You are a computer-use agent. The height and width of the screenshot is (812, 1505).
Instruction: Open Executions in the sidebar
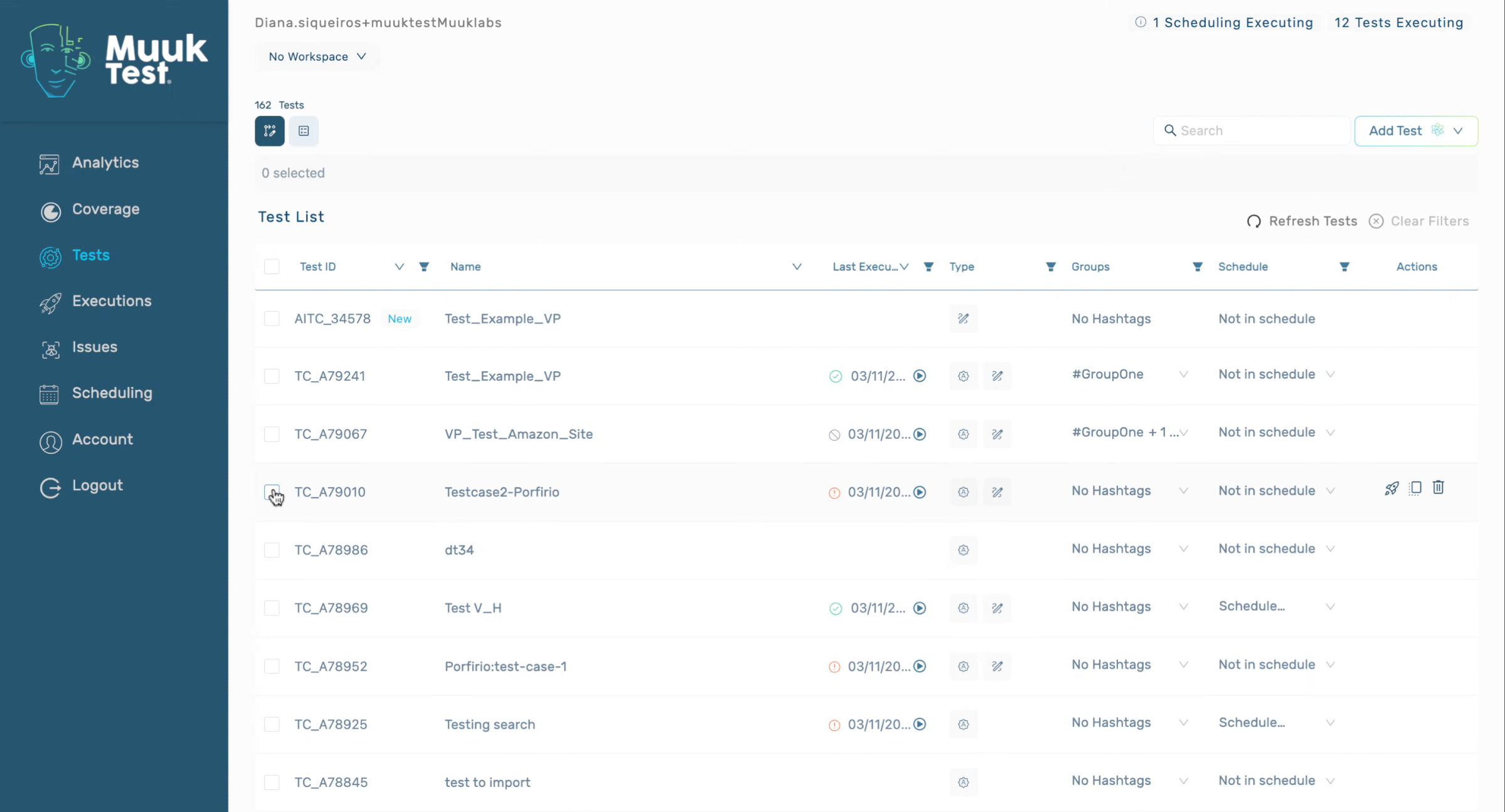pyautogui.click(x=95, y=302)
